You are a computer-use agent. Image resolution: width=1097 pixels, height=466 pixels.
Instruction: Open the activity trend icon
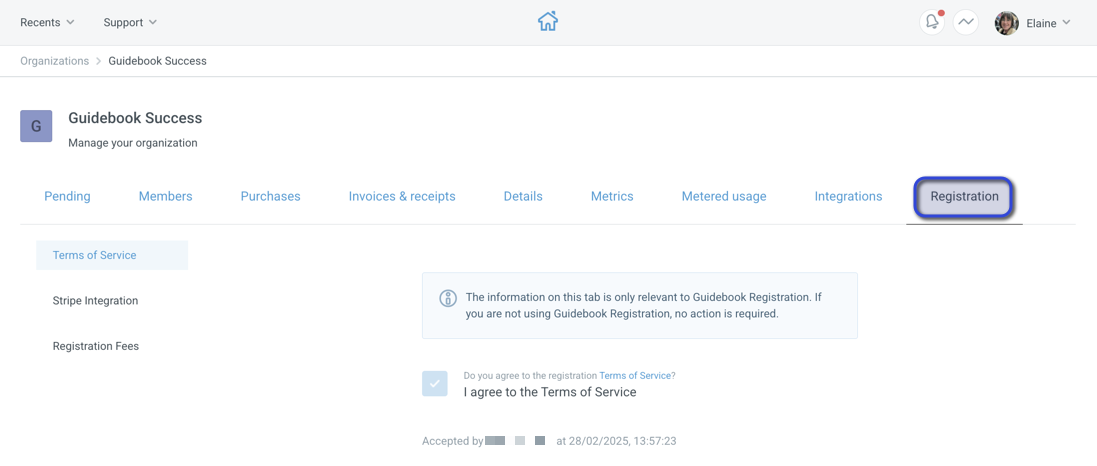click(965, 22)
